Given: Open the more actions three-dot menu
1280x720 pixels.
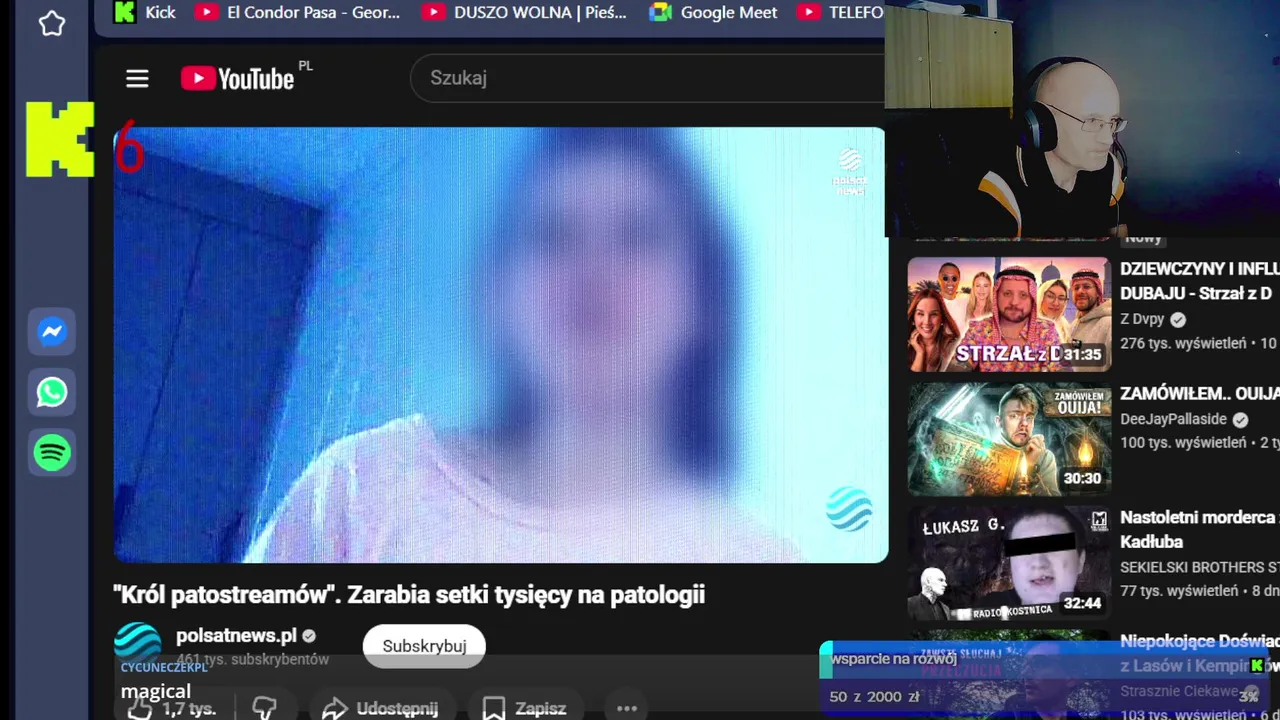Looking at the screenshot, I should (627, 708).
